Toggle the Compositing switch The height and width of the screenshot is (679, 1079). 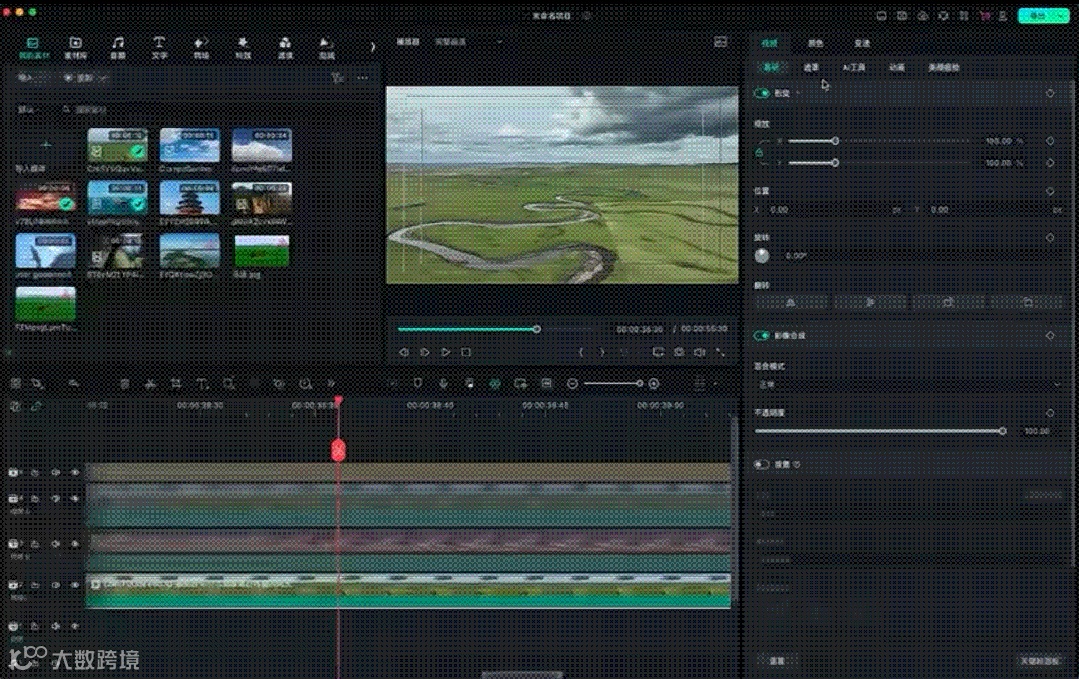[x=762, y=336]
